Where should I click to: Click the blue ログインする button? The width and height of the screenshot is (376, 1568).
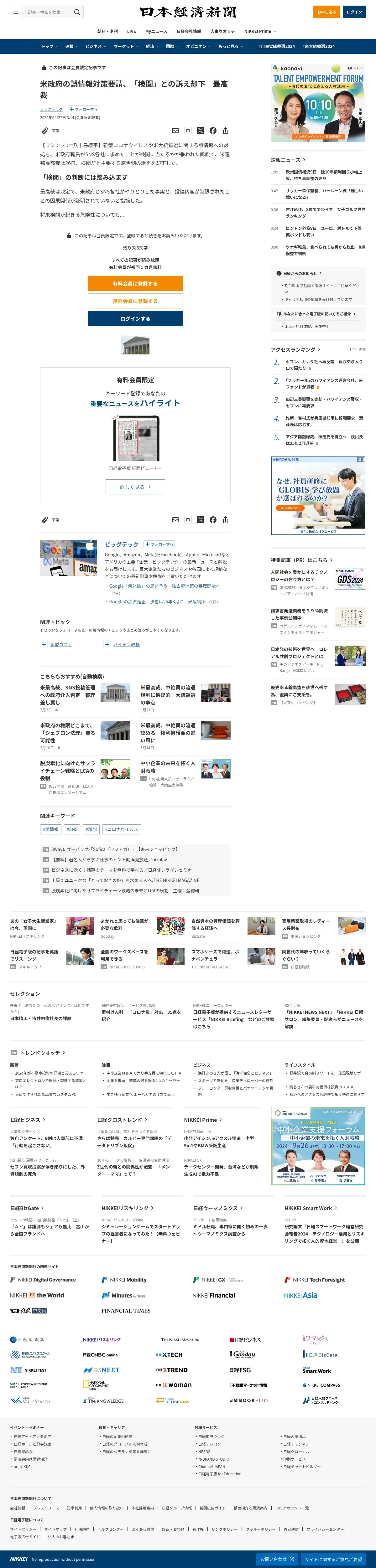(x=135, y=318)
